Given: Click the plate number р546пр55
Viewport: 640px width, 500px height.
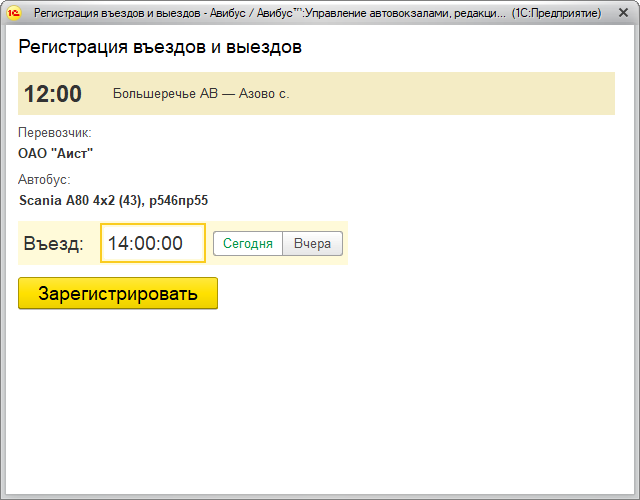Looking at the screenshot, I should point(178,201).
